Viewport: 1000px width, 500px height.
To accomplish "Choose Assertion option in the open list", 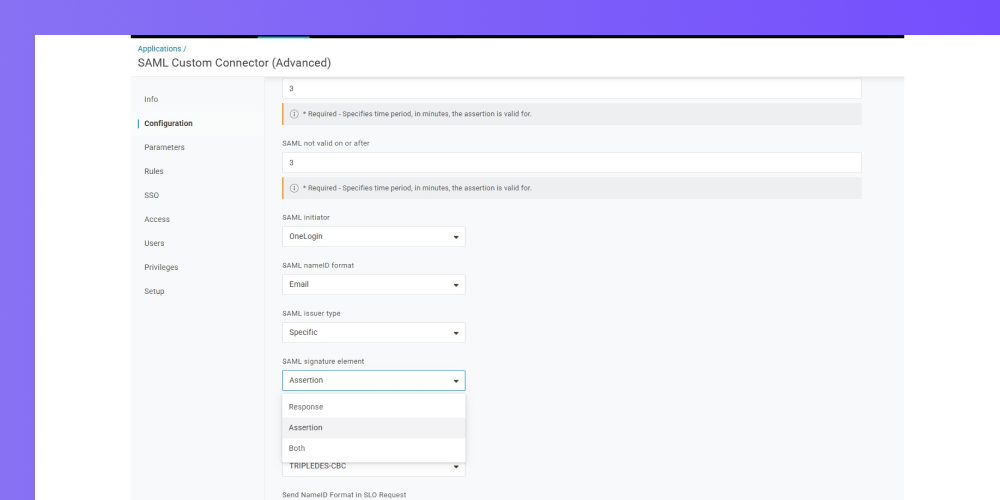I will [x=374, y=428].
